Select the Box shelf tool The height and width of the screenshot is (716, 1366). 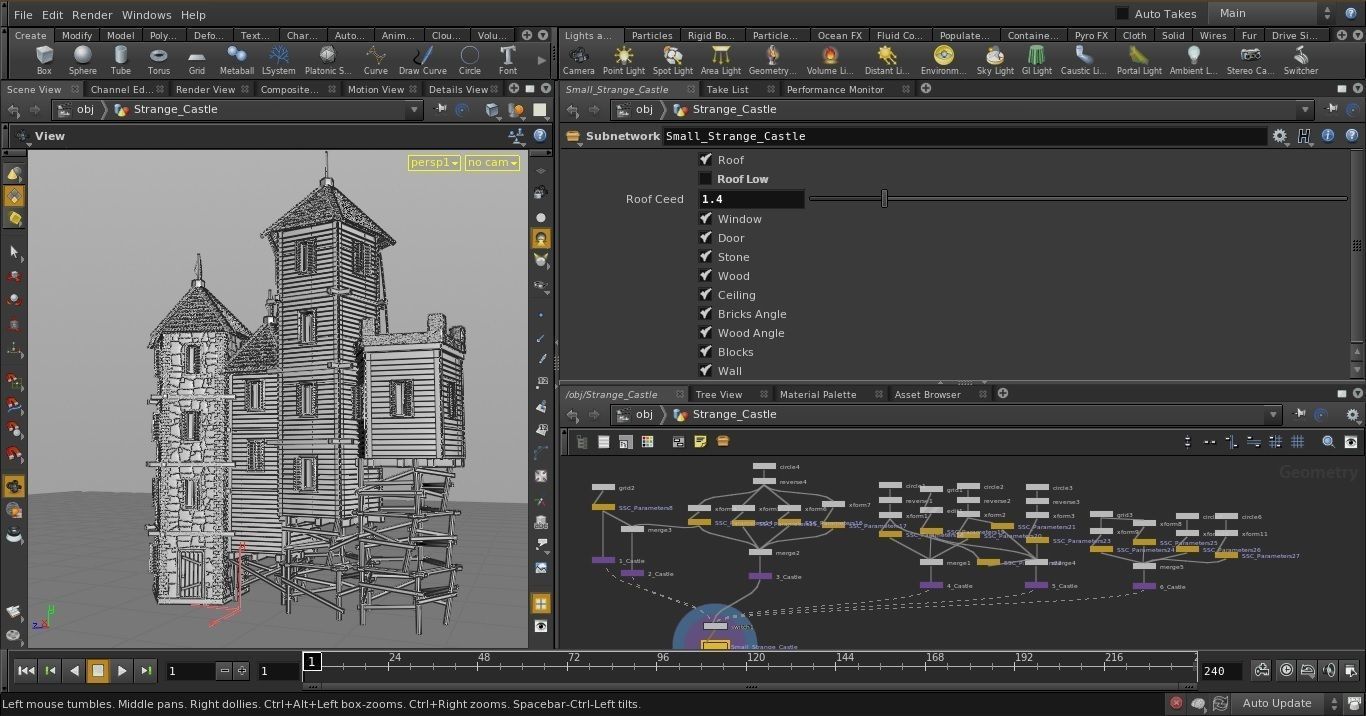44,60
